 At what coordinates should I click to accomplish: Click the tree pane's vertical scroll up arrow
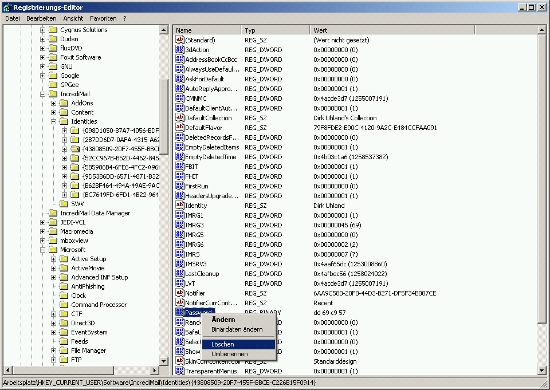coord(164,30)
